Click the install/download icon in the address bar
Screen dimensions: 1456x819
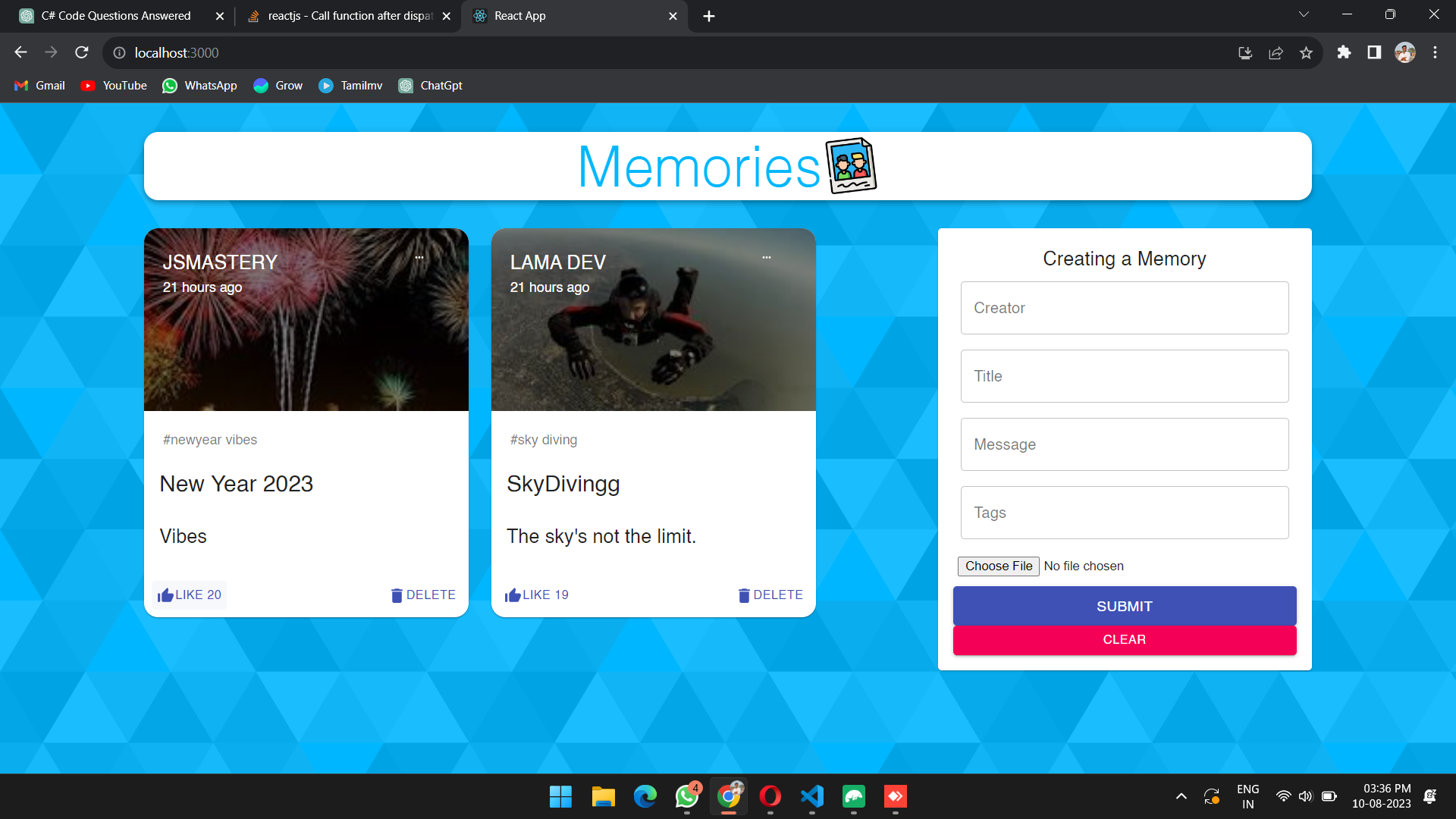pyautogui.click(x=1245, y=52)
